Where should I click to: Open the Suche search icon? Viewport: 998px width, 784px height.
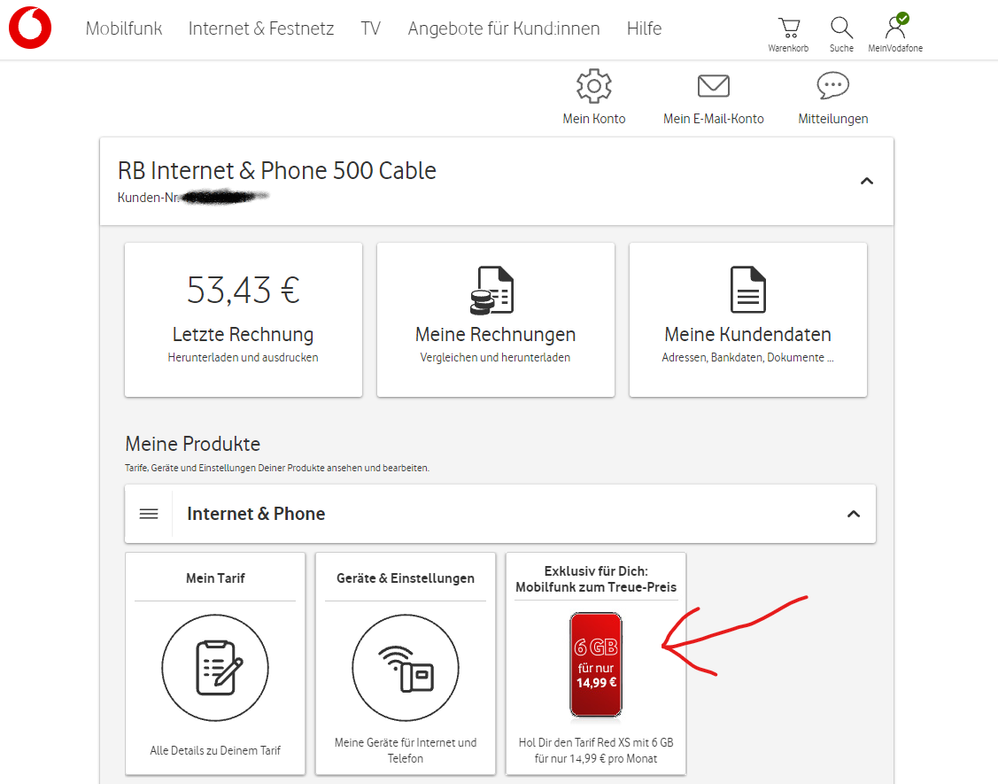841,27
